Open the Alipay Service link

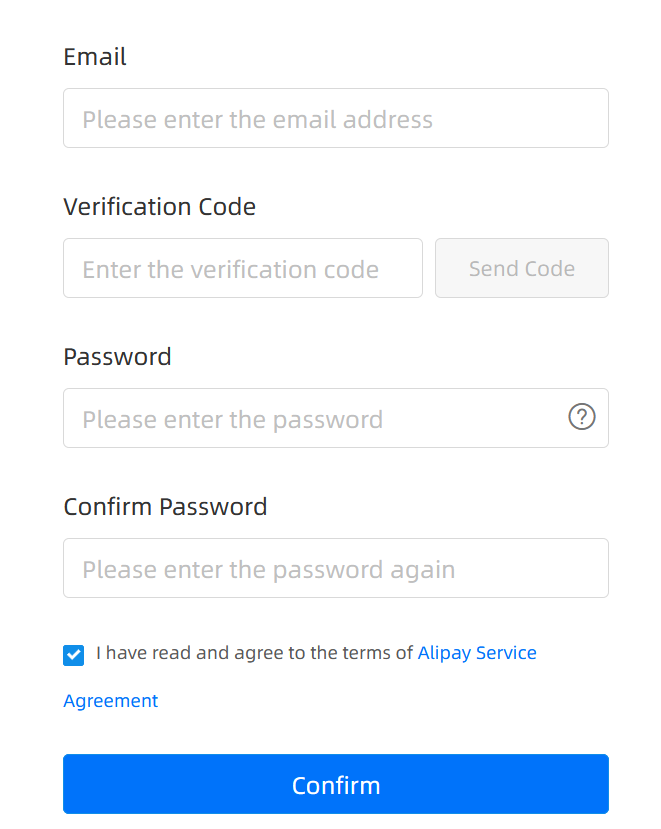(476, 653)
